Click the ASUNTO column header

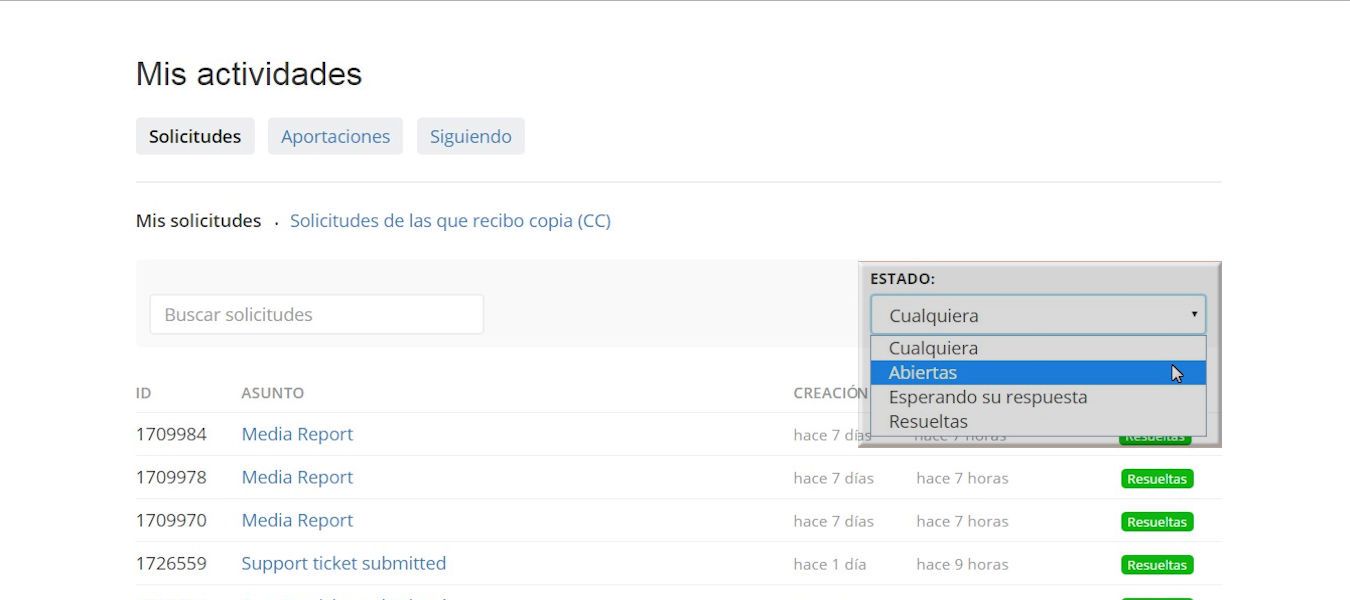point(272,393)
